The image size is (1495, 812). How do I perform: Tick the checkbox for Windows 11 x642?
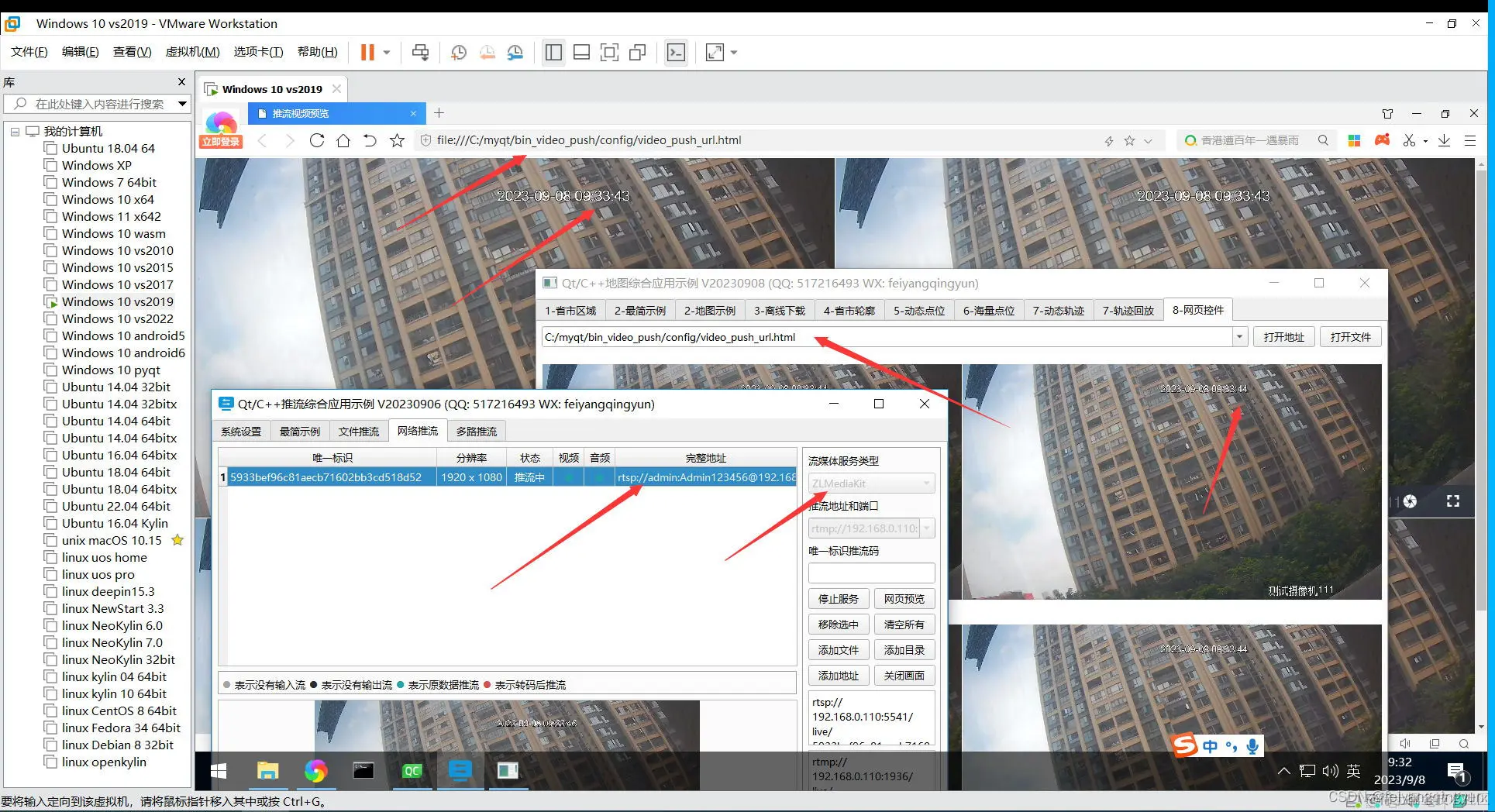[x=50, y=216]
